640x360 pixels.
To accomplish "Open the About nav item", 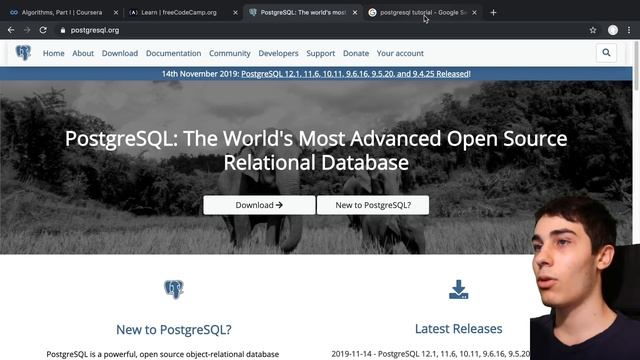I will (83, 53).
